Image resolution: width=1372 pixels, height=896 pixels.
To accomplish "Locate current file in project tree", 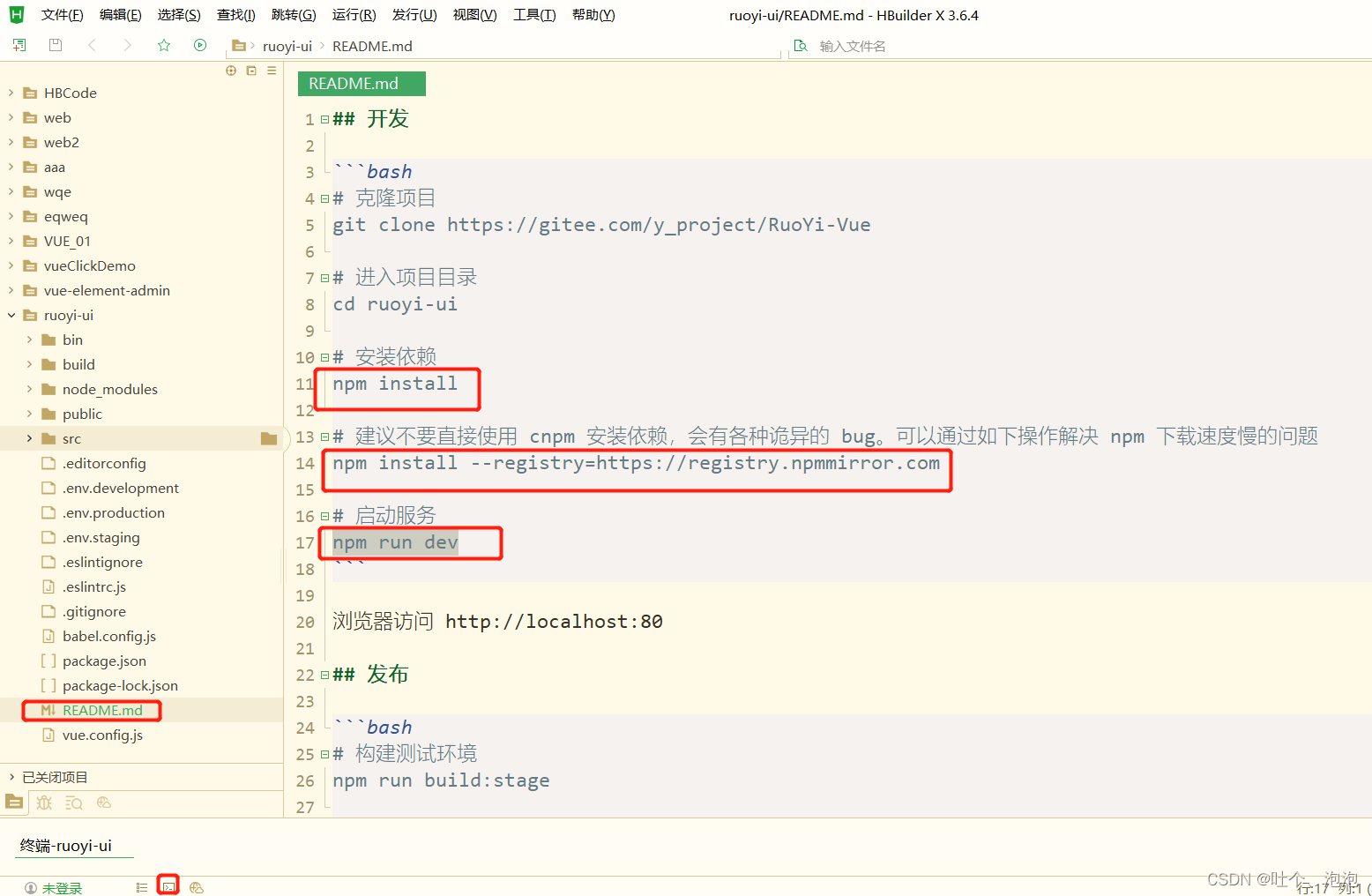I will click(x=231, y=71).
